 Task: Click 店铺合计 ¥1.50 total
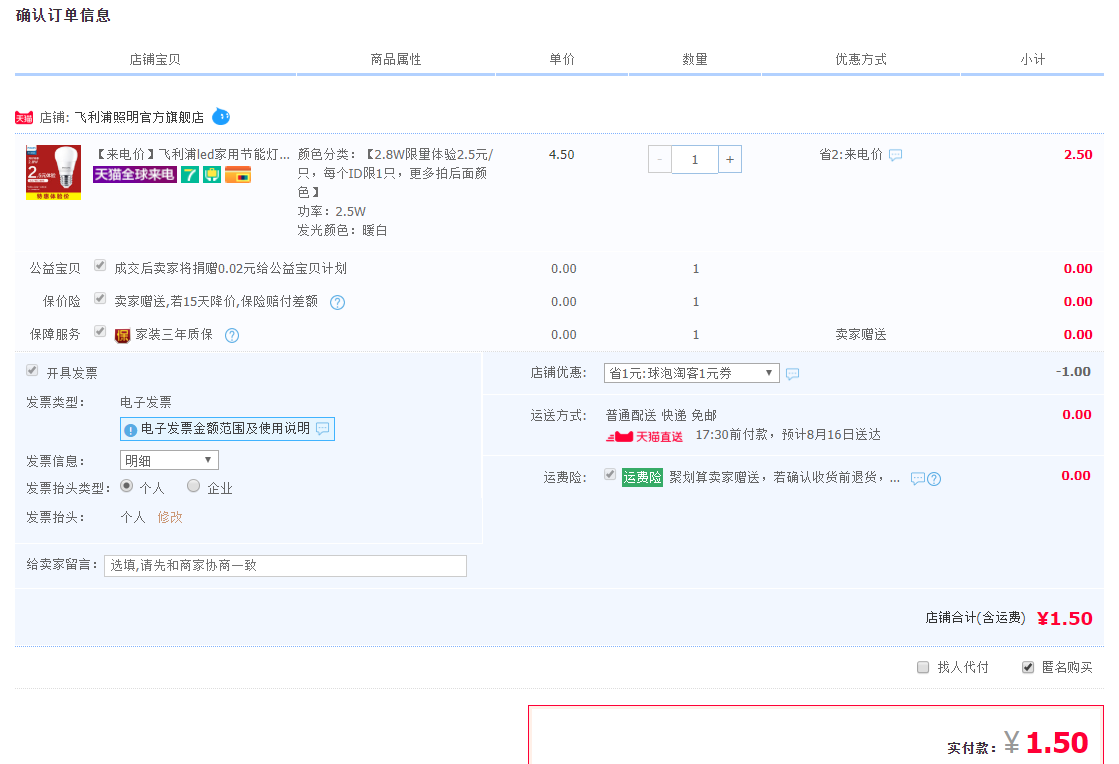[1065, 618]
